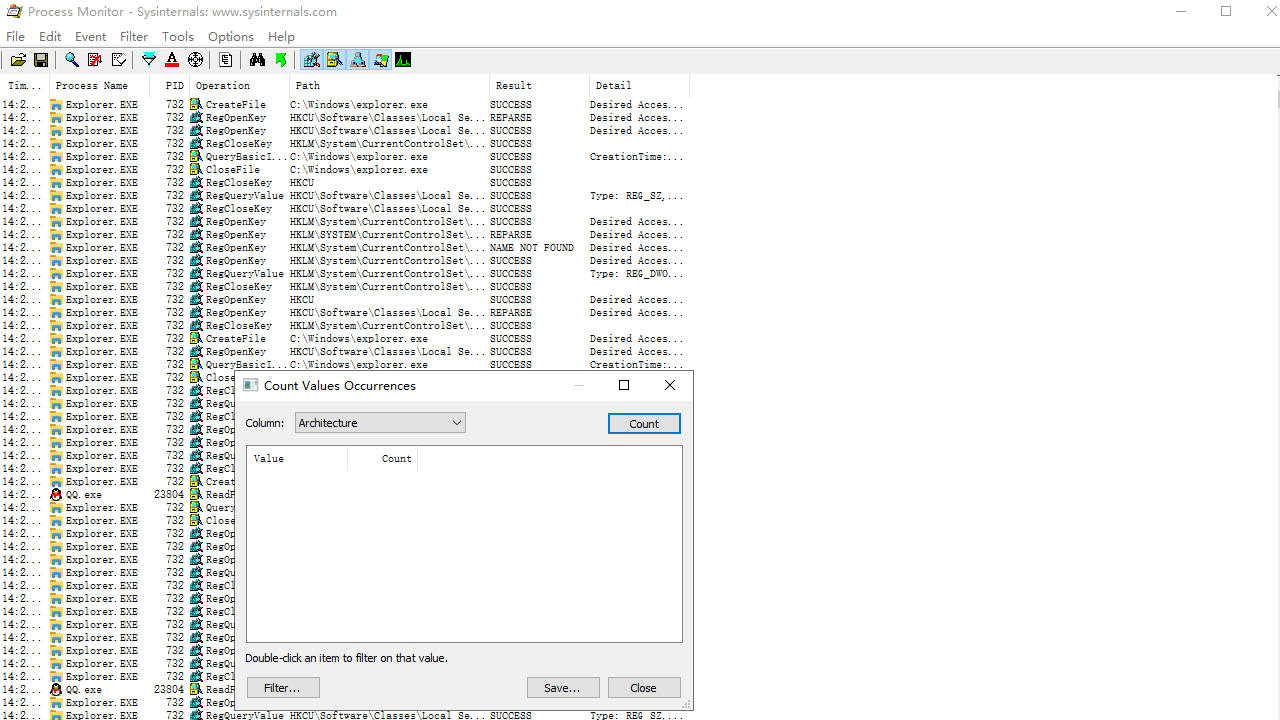
Task: Open the Filter dialog via the funnel icon
Action: (x=148, y=59)
